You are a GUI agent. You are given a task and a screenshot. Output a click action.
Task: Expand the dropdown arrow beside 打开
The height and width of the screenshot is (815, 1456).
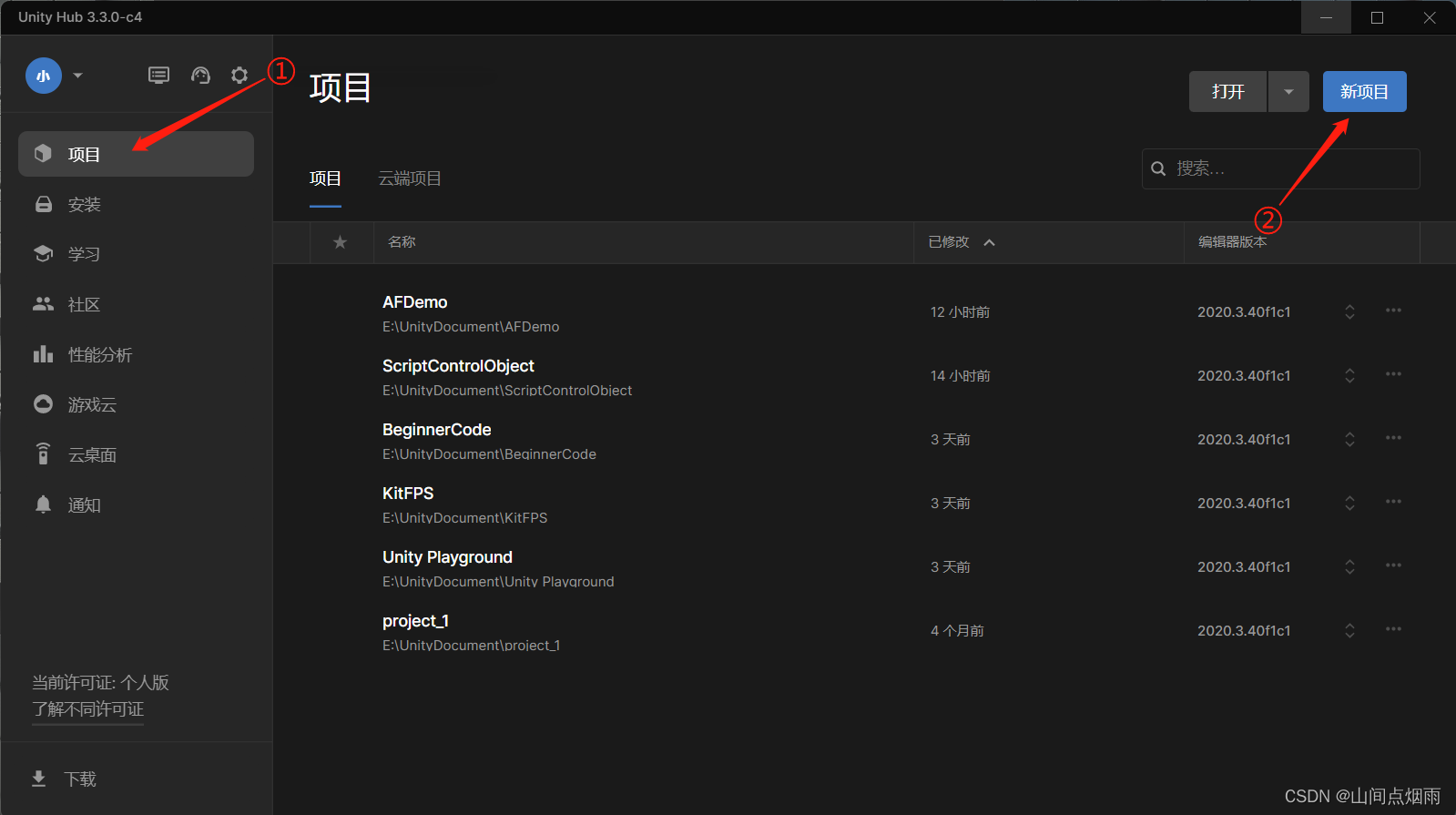click(x=1288, y=91)
